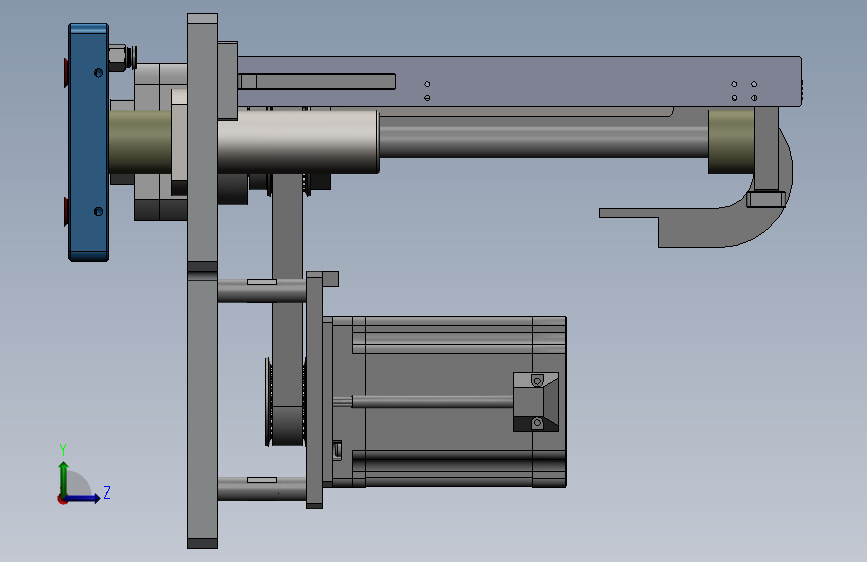The image size is (867, 562).
Task: Select the olive sleeve beside the blue plate
Action: (140, 142)
